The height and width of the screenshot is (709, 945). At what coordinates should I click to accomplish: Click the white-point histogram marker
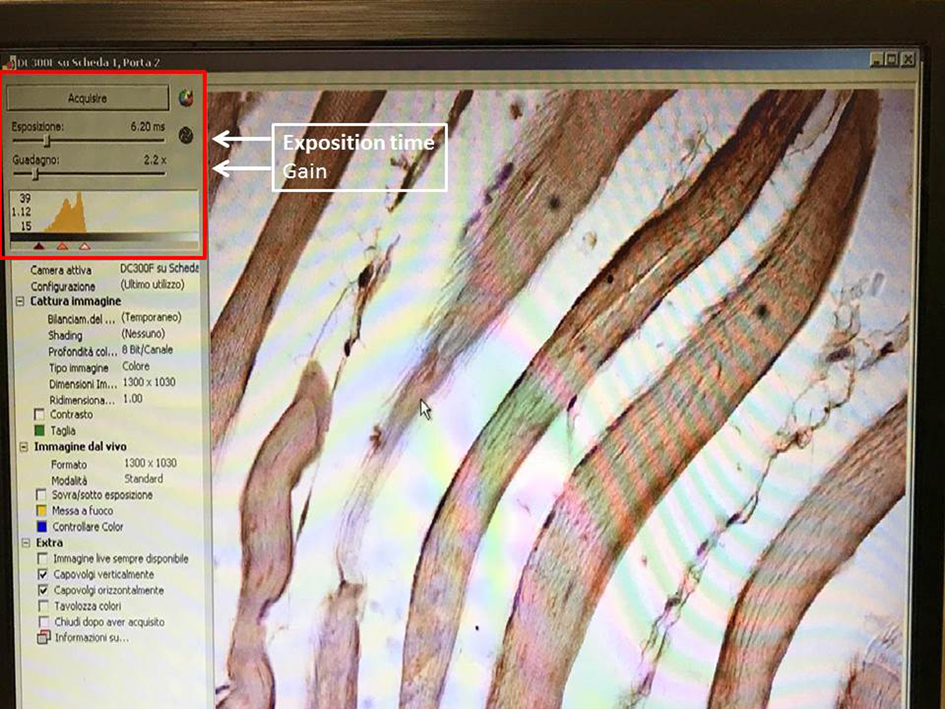tap(85, 246)
